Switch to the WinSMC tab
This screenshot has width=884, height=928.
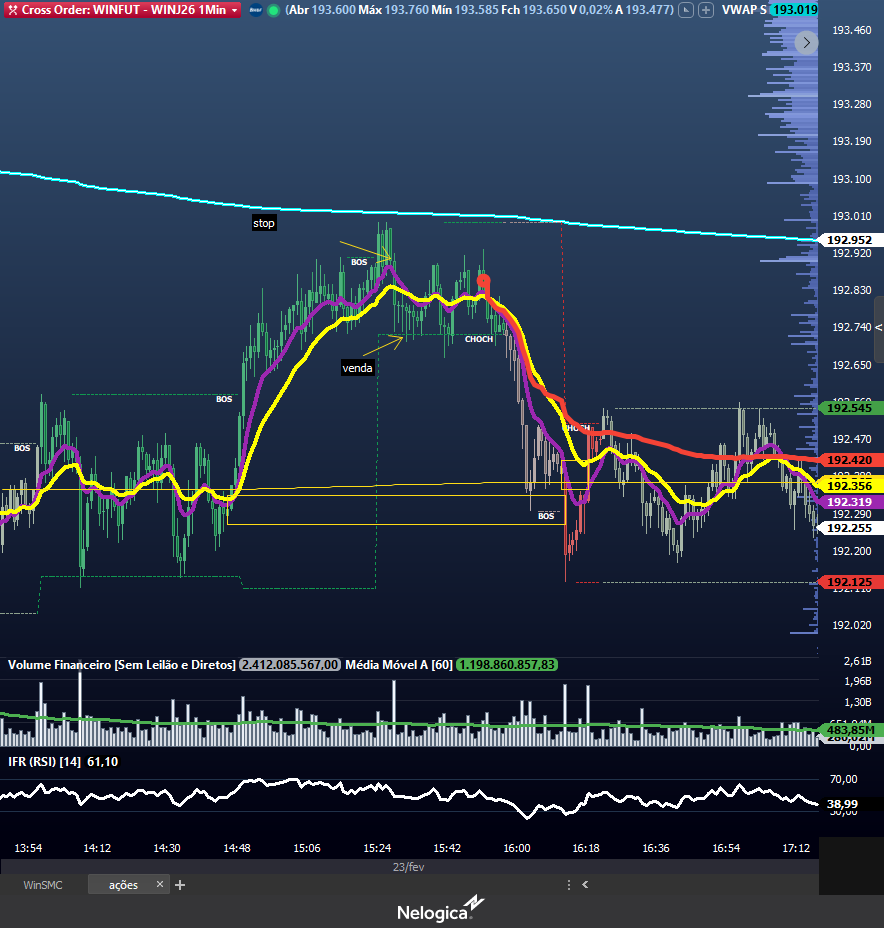click(43, 885)
